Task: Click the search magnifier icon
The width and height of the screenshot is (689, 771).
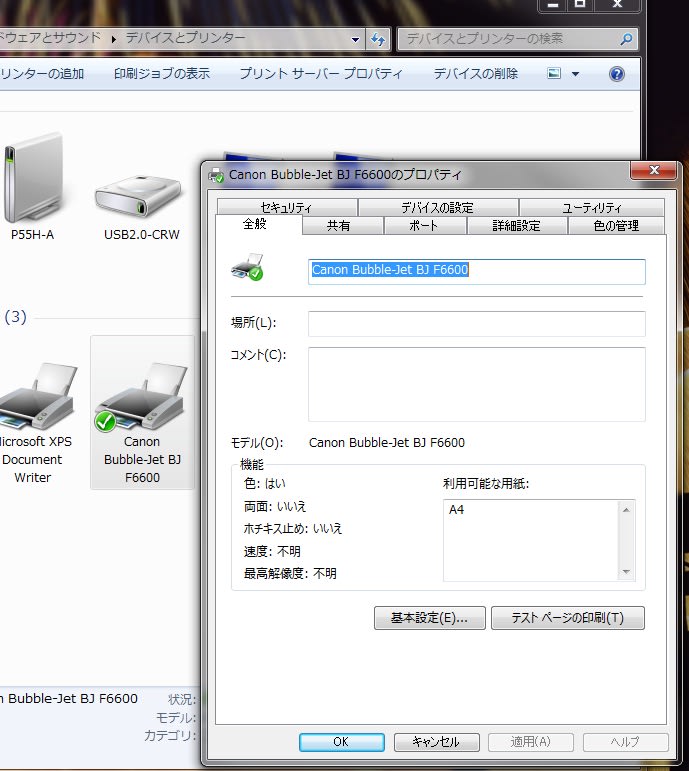Action: click(626, 39)
